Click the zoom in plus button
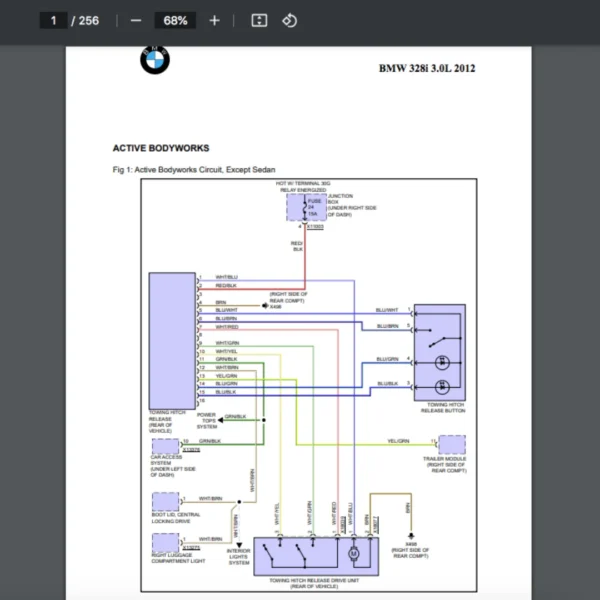 (x=214, y=20)
